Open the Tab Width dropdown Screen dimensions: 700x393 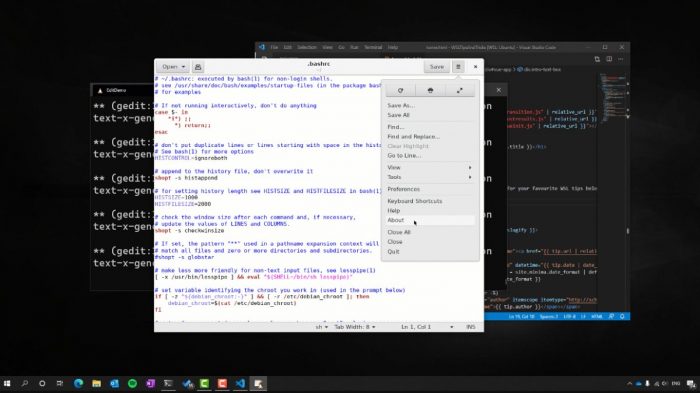pyautogui.click(x=355, y=327)
